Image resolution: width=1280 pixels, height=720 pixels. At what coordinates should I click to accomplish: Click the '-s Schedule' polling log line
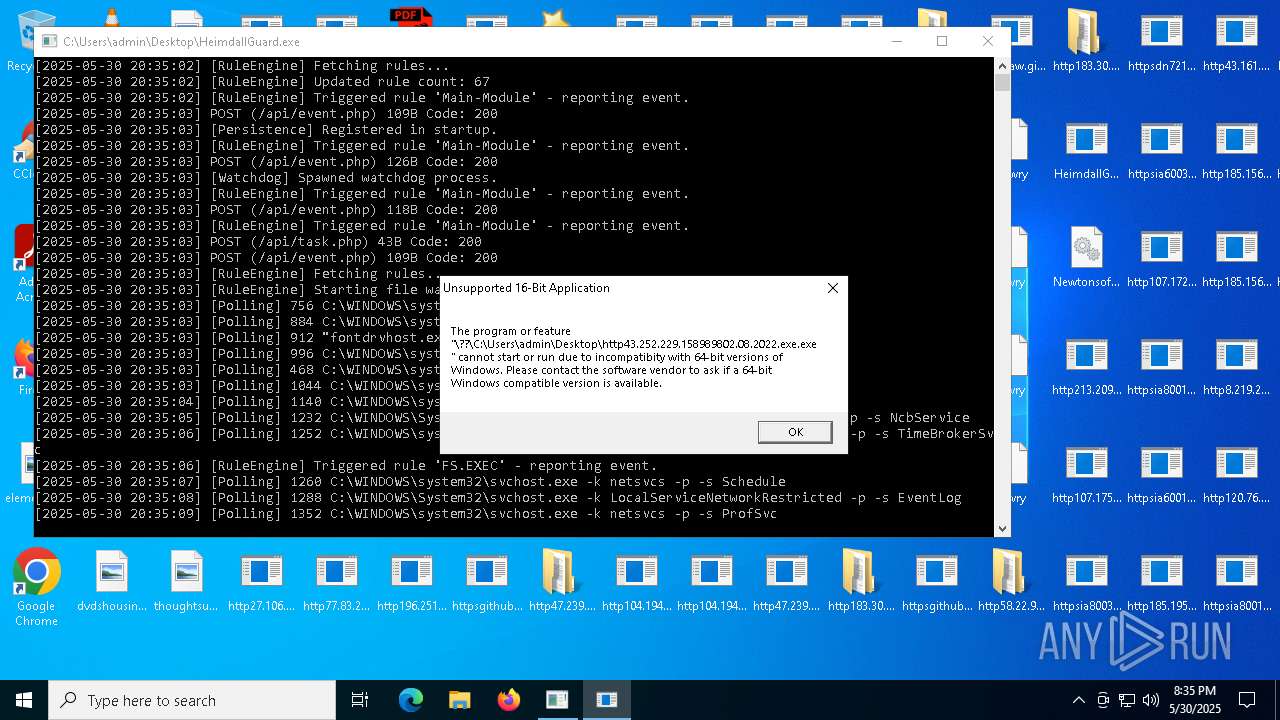click(x=410, y=482)
